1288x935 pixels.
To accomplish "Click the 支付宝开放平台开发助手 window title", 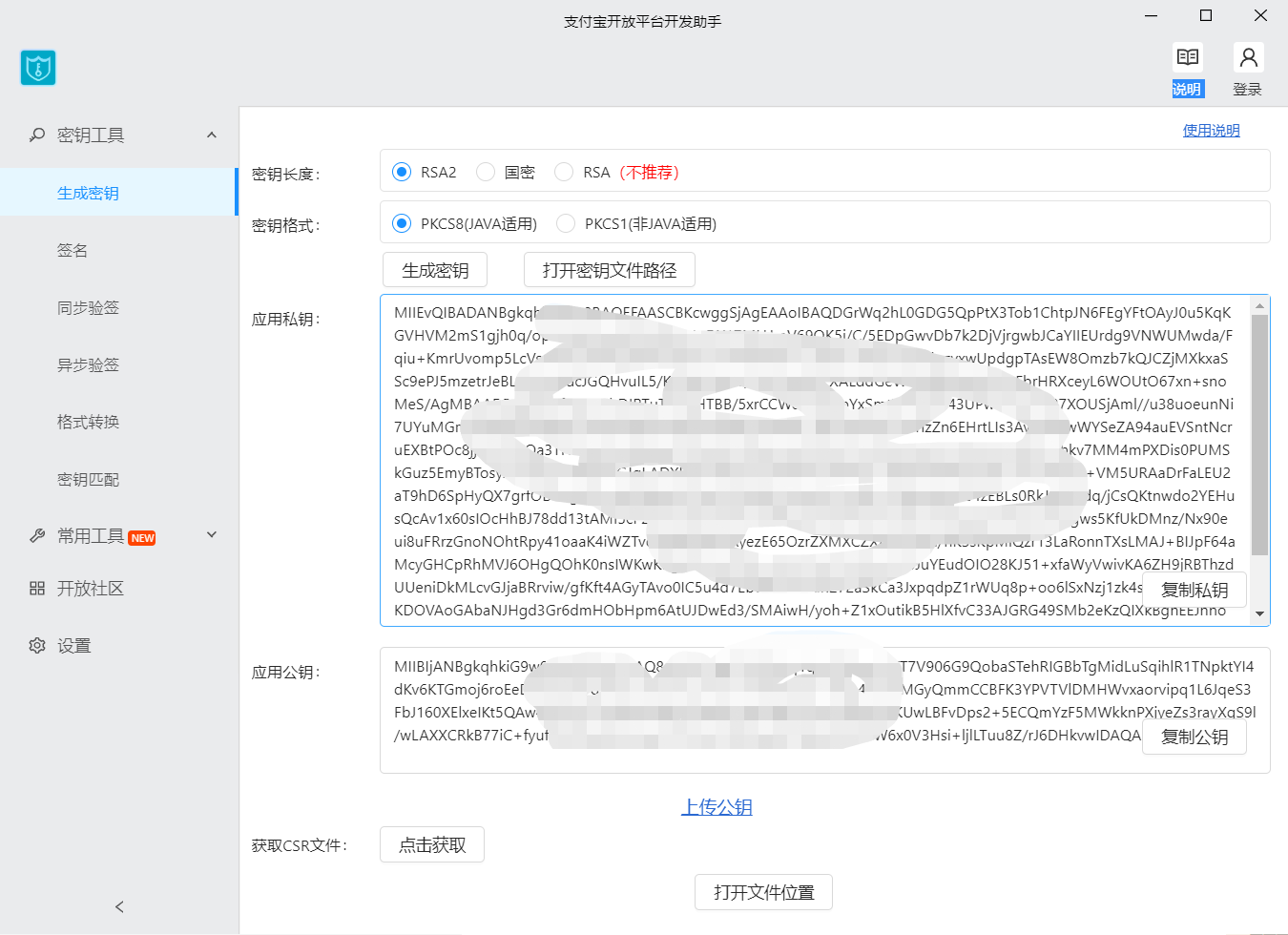I will (x=643, y=21).
